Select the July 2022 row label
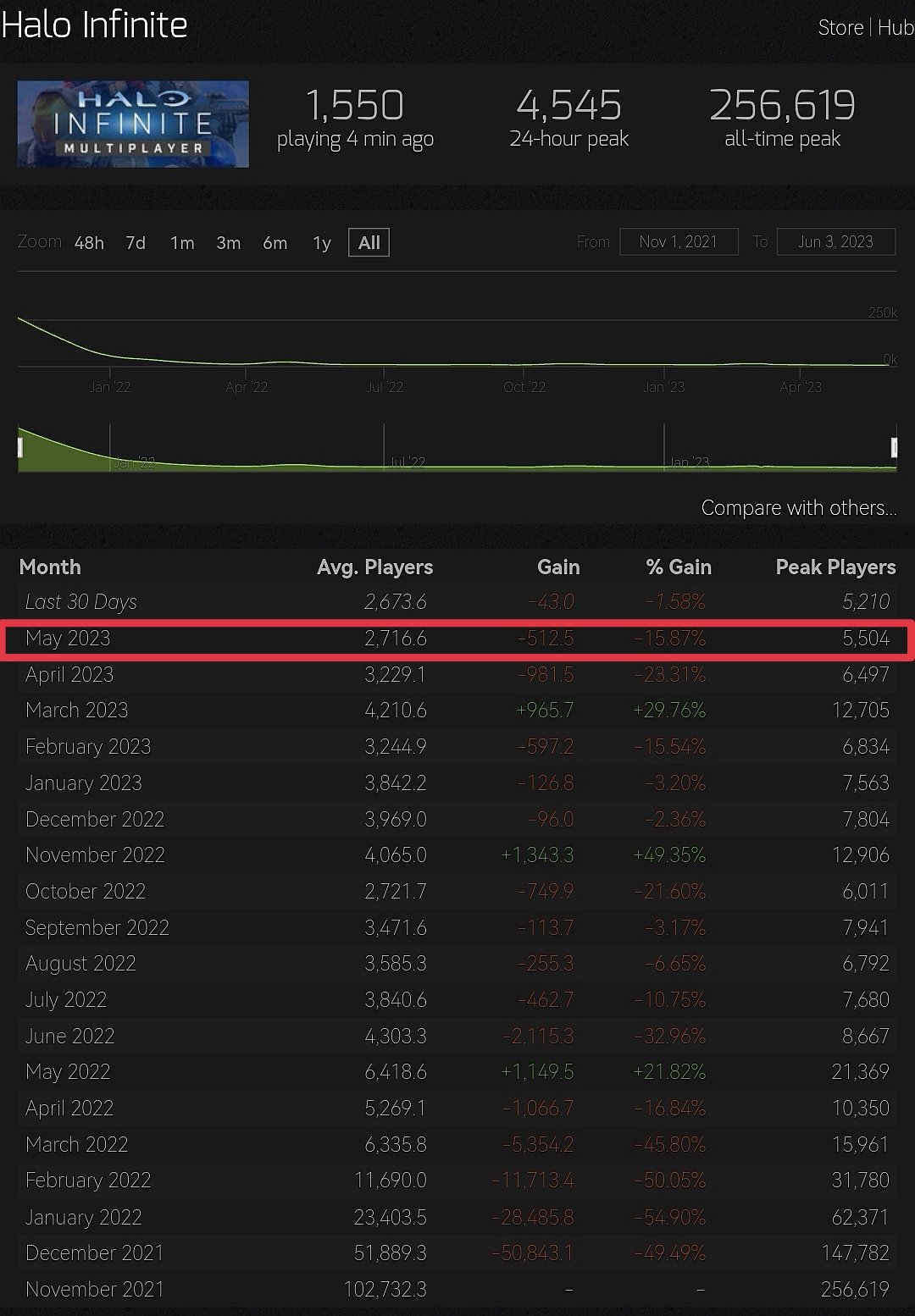The width and height of the screenshot is (915, 1316). click(x=66, y=1000)
